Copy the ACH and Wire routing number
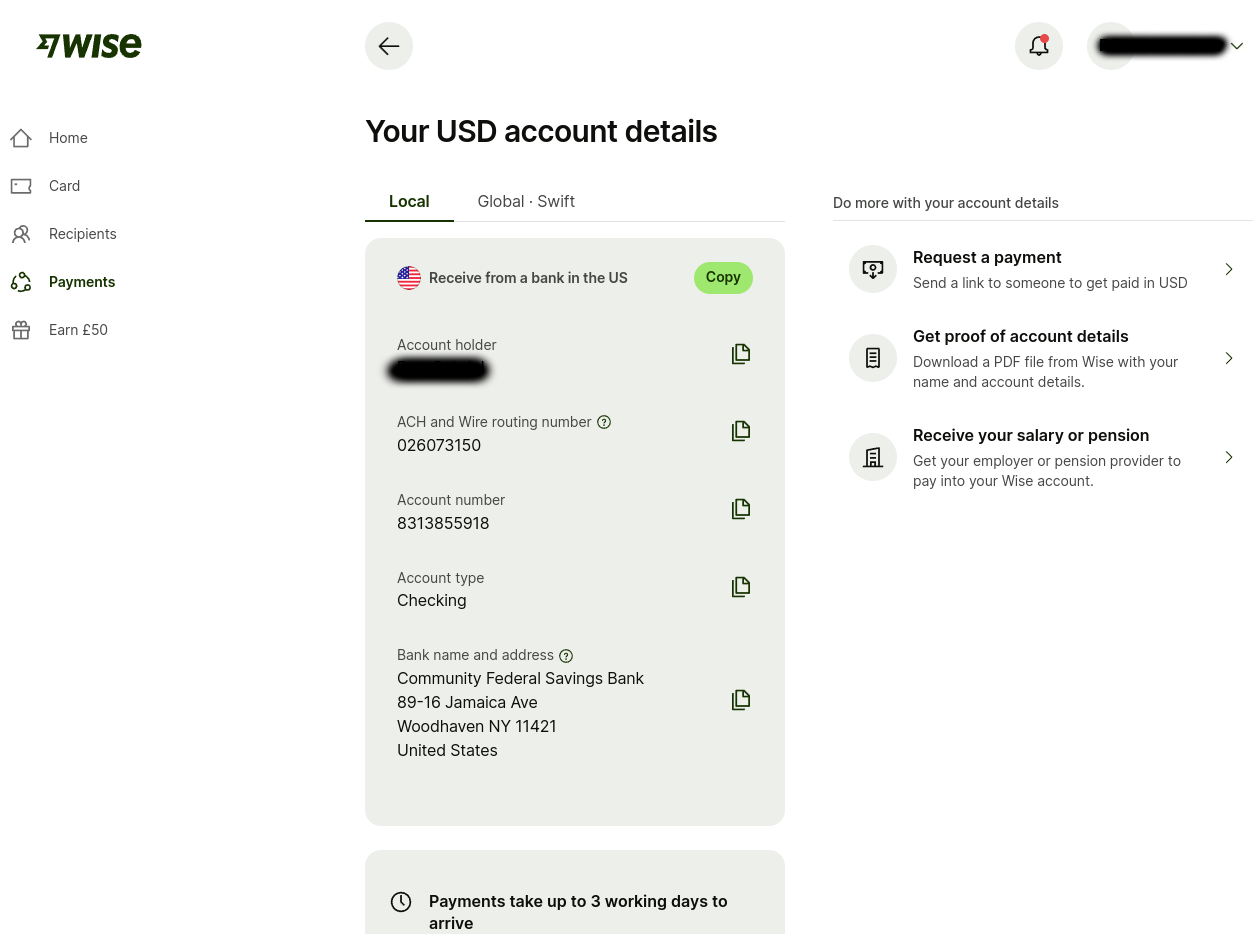Image resolution: width=1260 pixels, height=934 pixels. [x=741, y=431]
